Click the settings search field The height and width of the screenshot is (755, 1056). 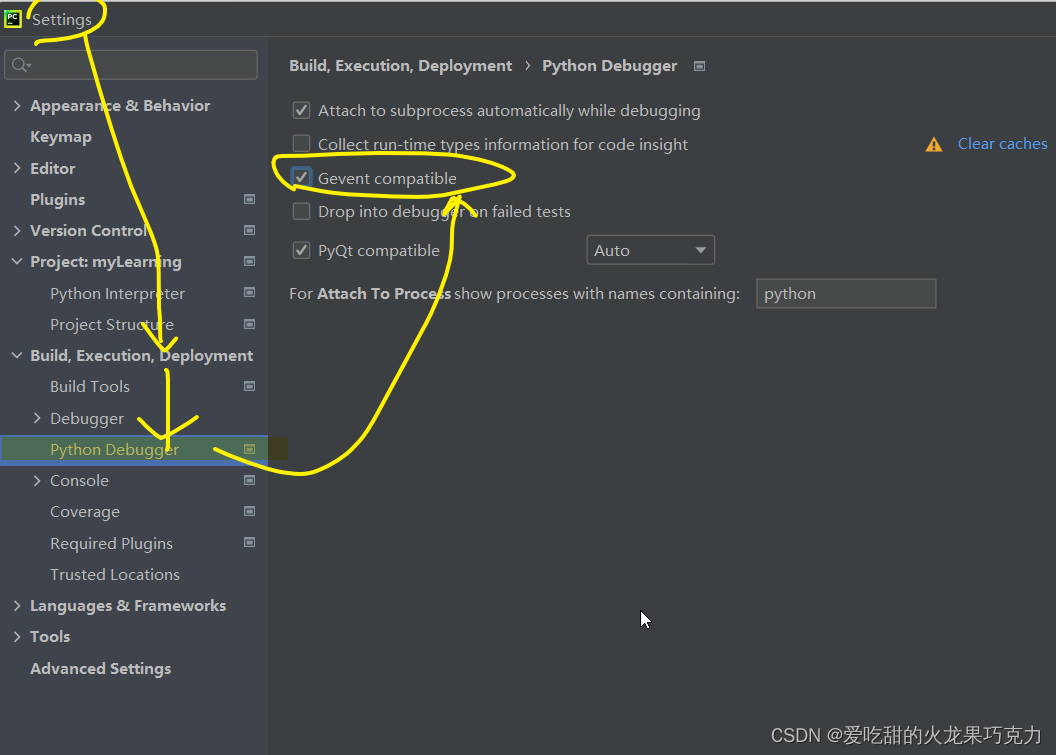(131, 65)
